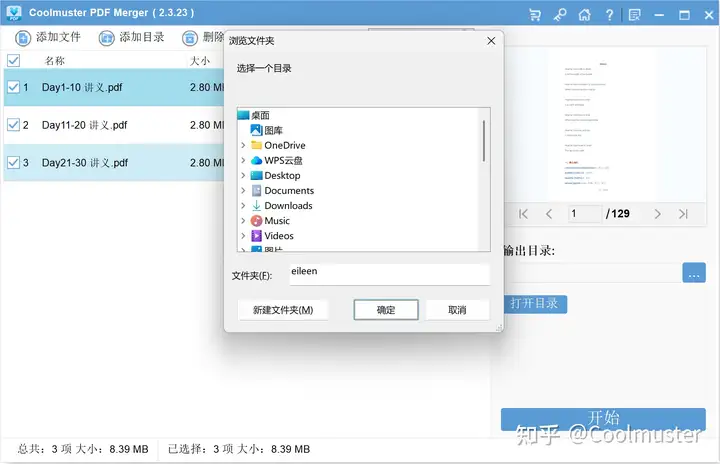
Task: Click the 文件夹 name input field
Action: click(390, 274)
